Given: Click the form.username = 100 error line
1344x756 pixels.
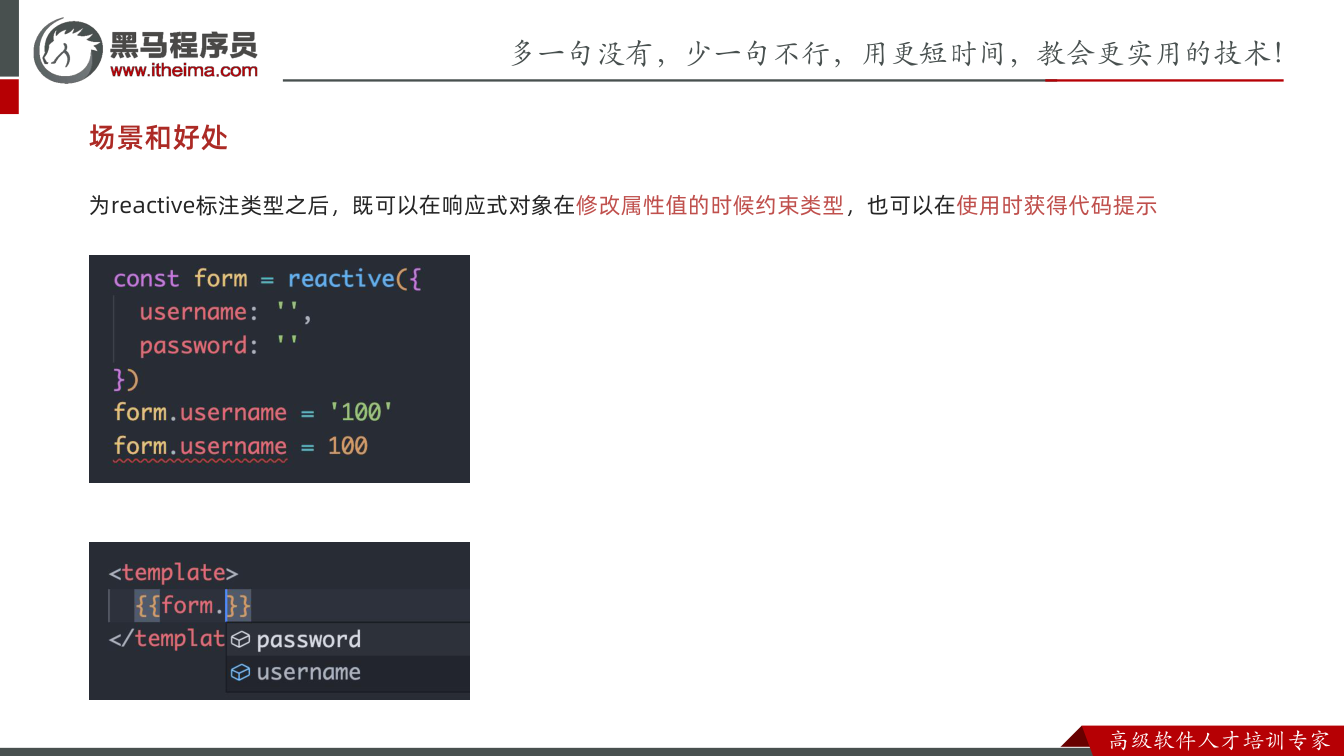Looking at the screenshot, I should [x=241, y=446].
